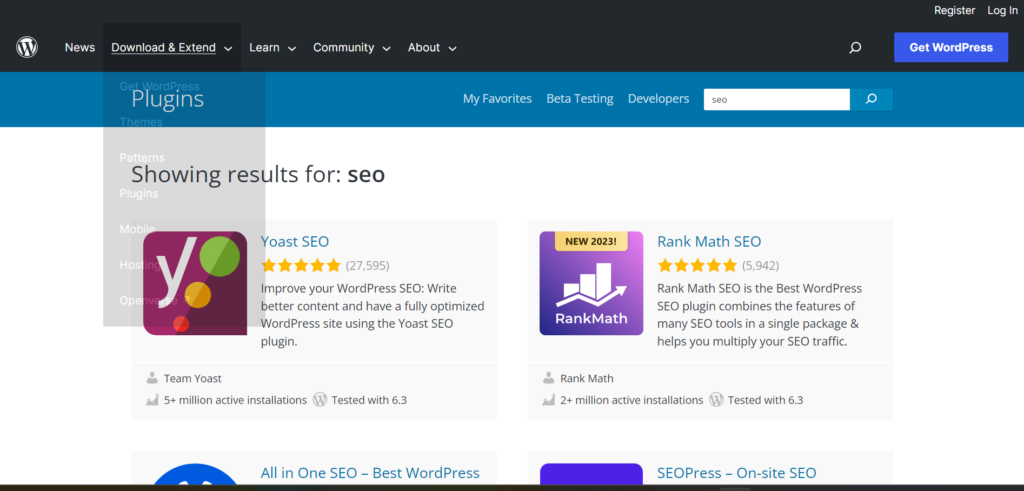
Task: Click Rank Math author person icon
Action: (x=549, y=378)
